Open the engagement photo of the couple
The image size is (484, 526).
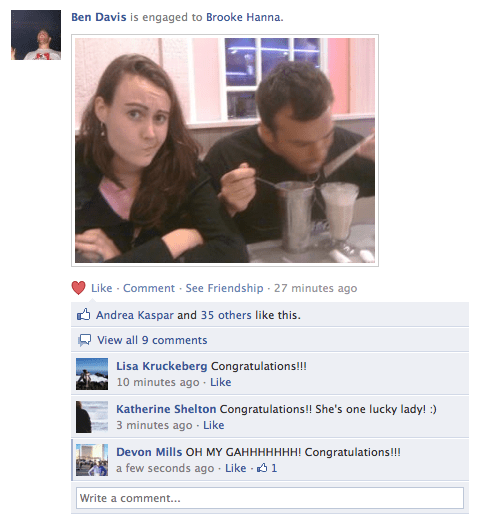coord(225,150)
